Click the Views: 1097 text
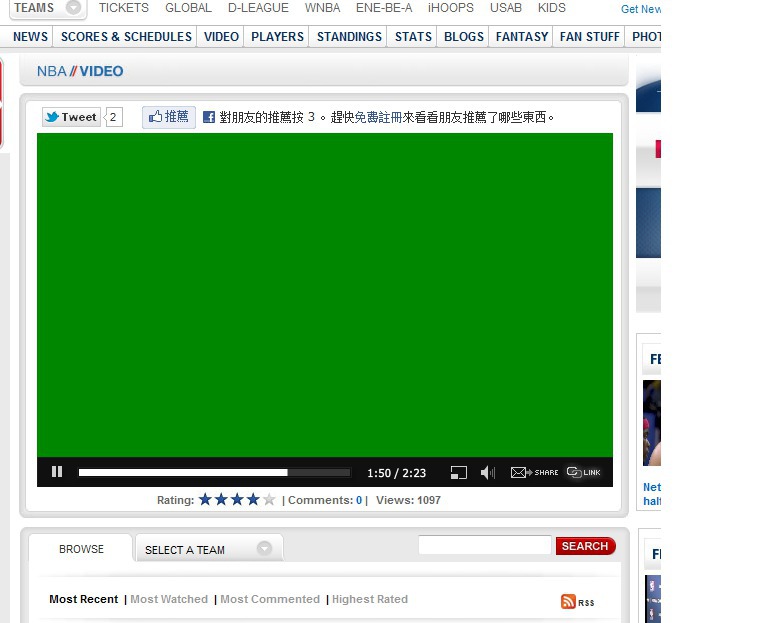 (408, 500)
